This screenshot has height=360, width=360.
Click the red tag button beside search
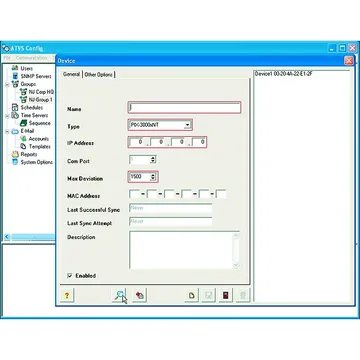click(x=140, y=295)
